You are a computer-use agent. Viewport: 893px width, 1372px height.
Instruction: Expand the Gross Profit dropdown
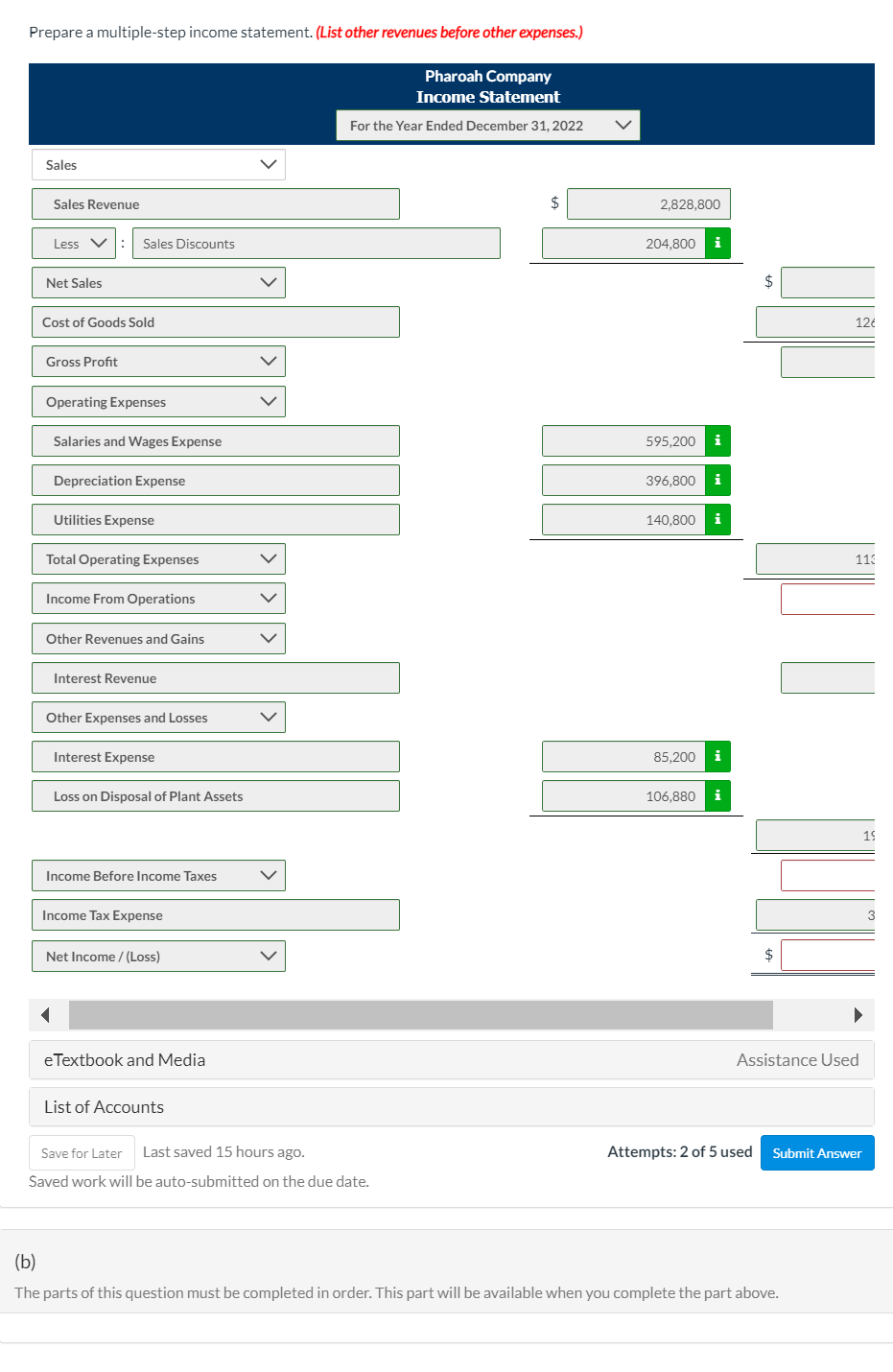[x=158, y=362]
